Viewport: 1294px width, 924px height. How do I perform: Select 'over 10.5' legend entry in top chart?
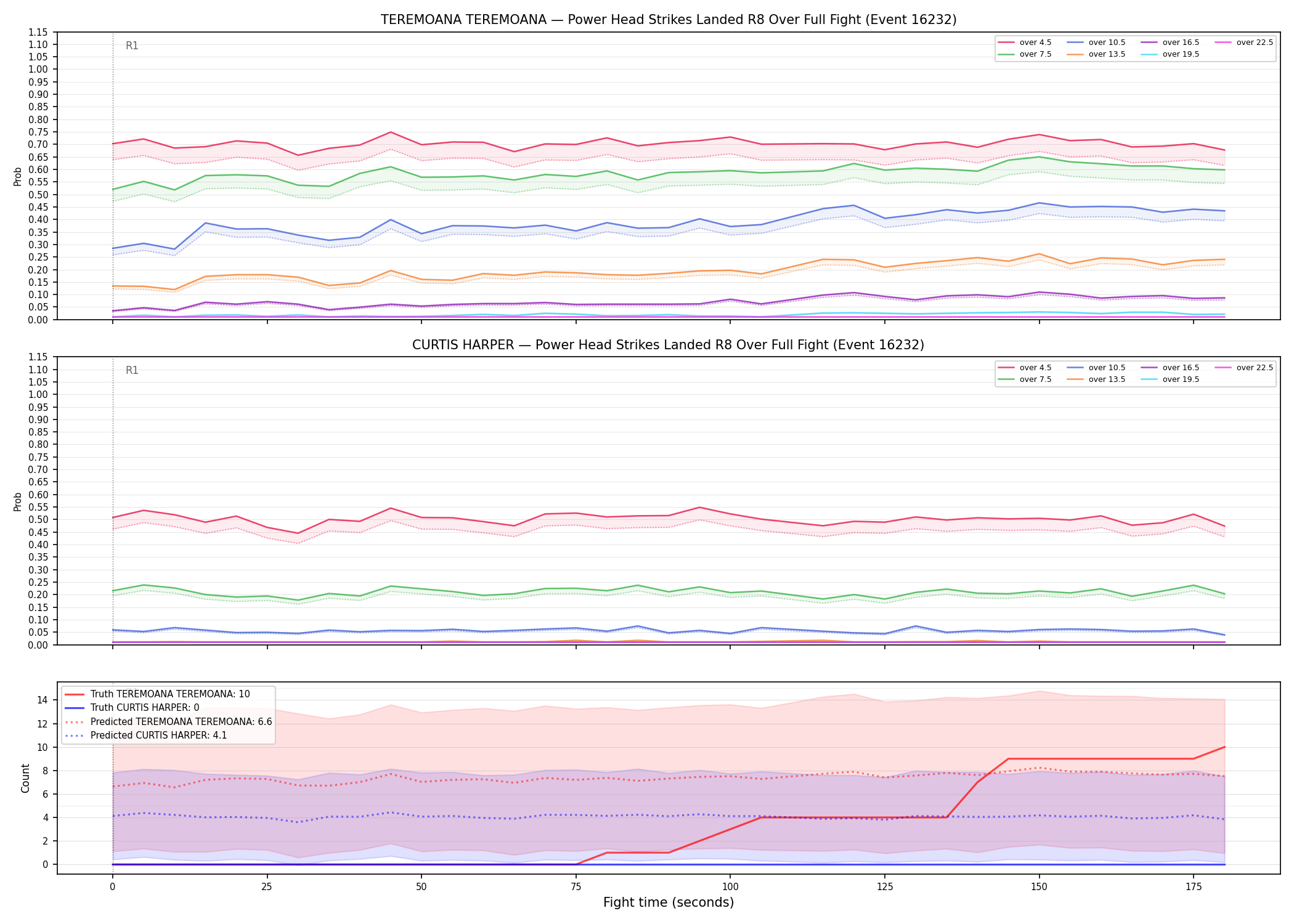point(1096,43)
